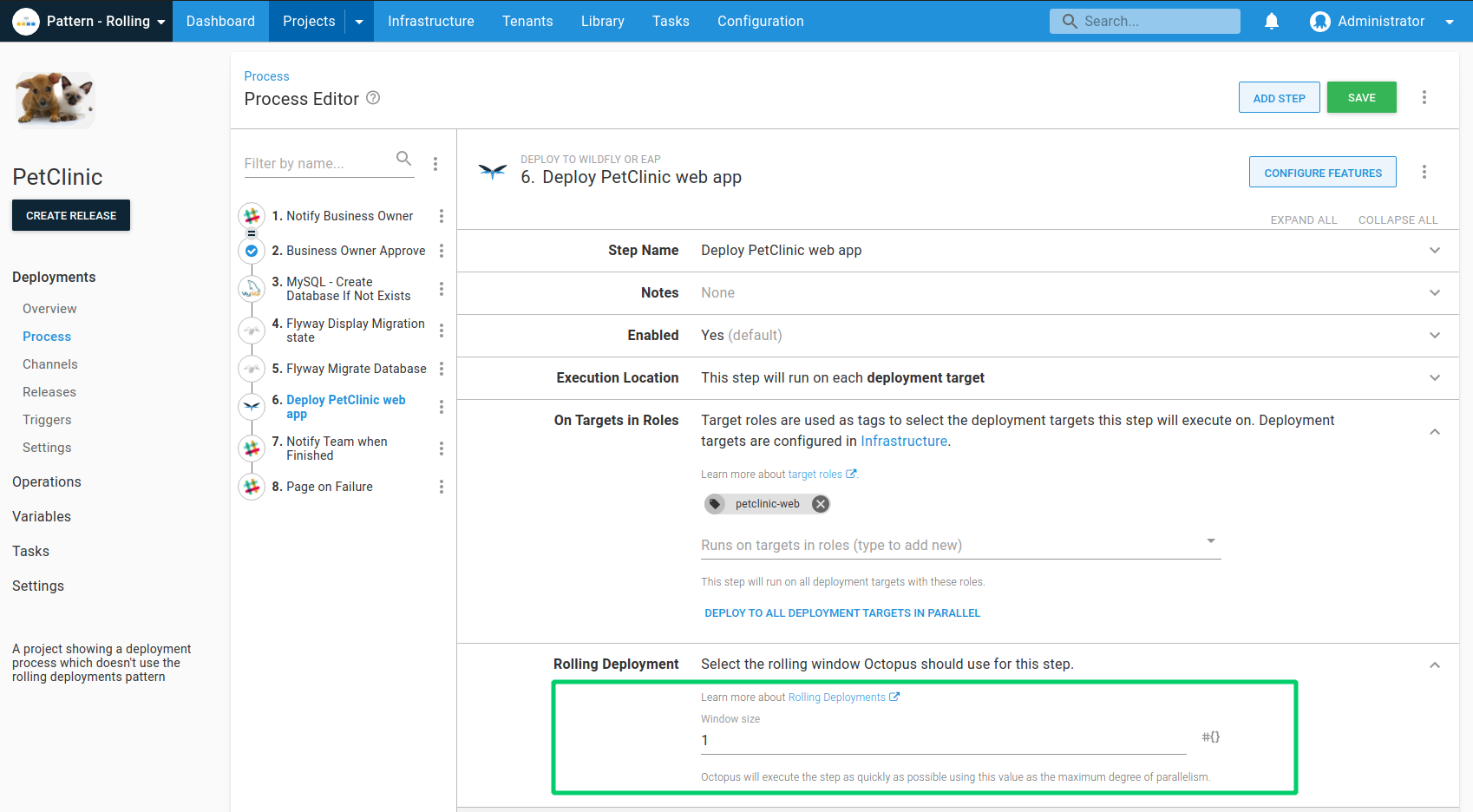Go to the Library tab

tap(602, 21)
